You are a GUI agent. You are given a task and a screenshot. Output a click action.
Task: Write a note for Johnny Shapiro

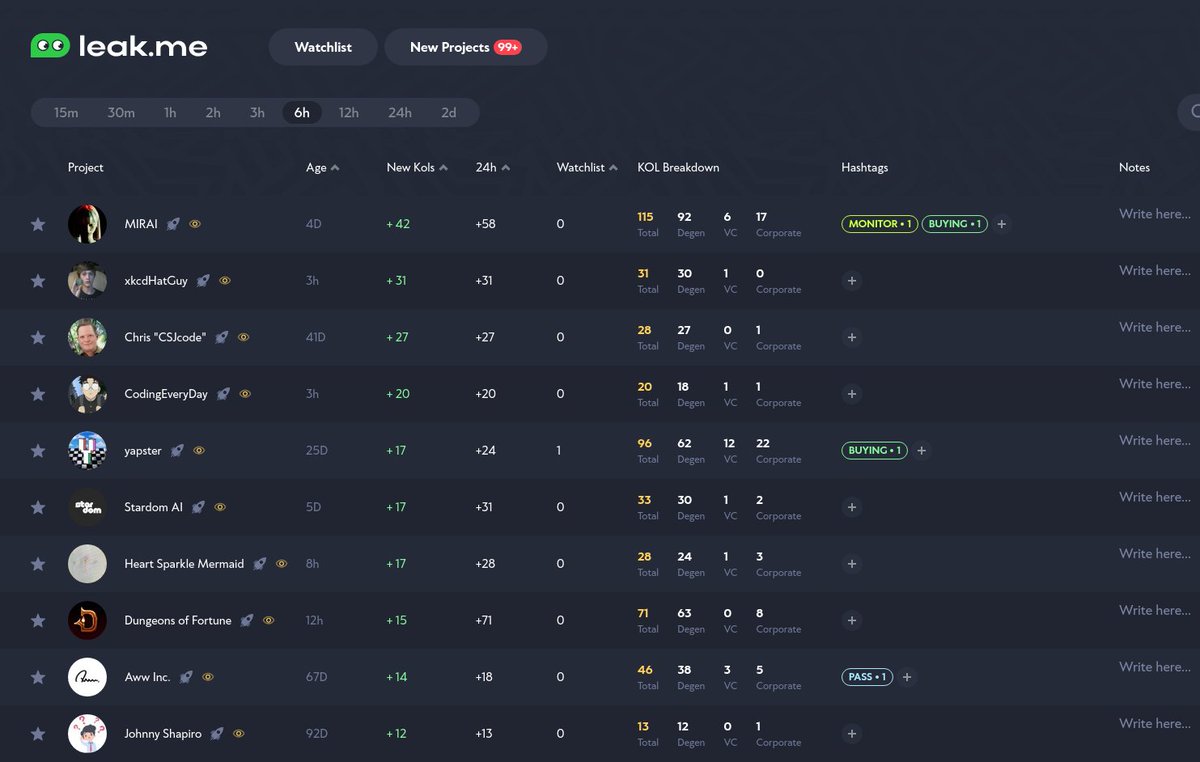pyautogui.click(x=1156, y=724)
